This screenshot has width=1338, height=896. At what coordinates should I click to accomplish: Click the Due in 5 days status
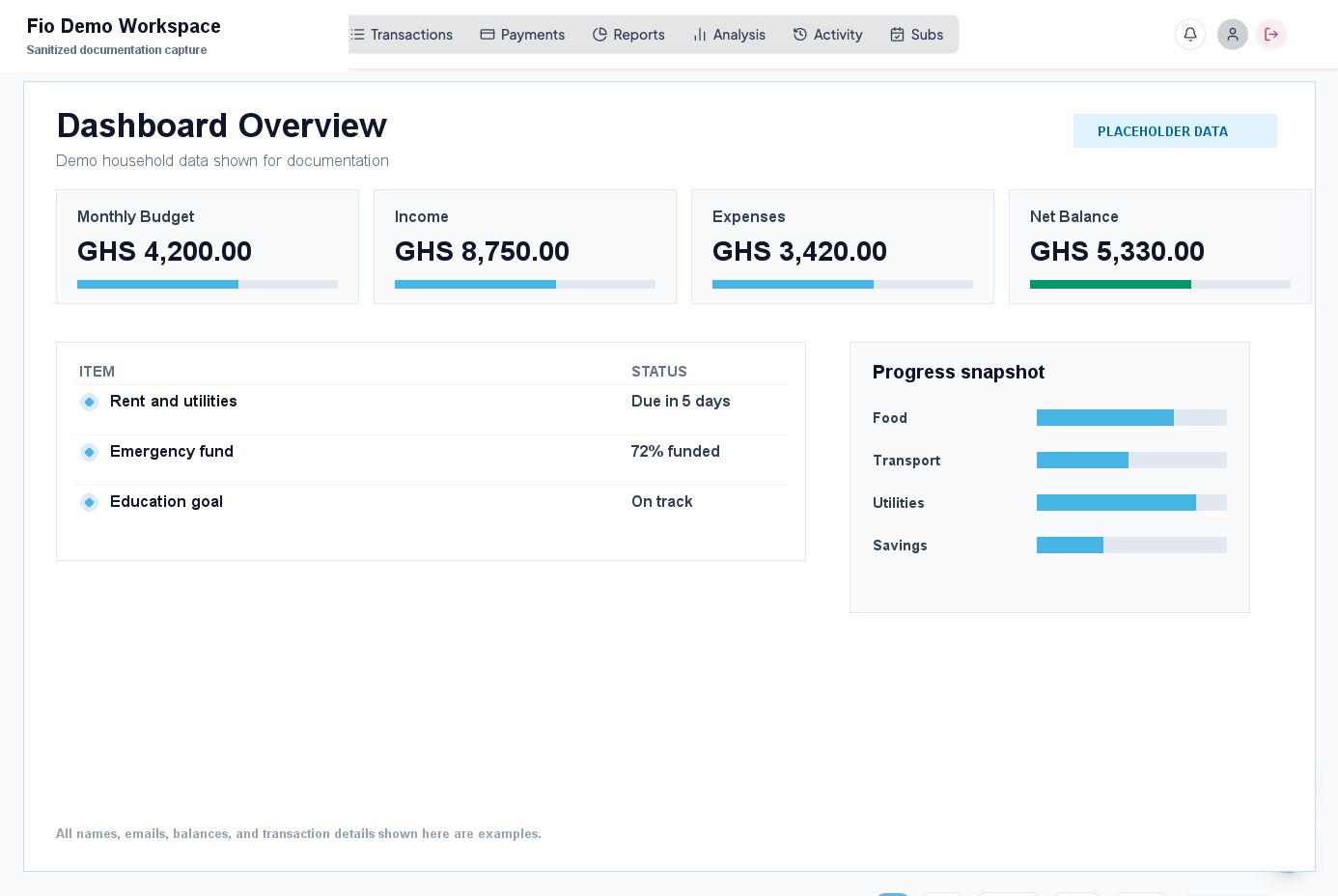pyautogui.click(x=681, y=402)
